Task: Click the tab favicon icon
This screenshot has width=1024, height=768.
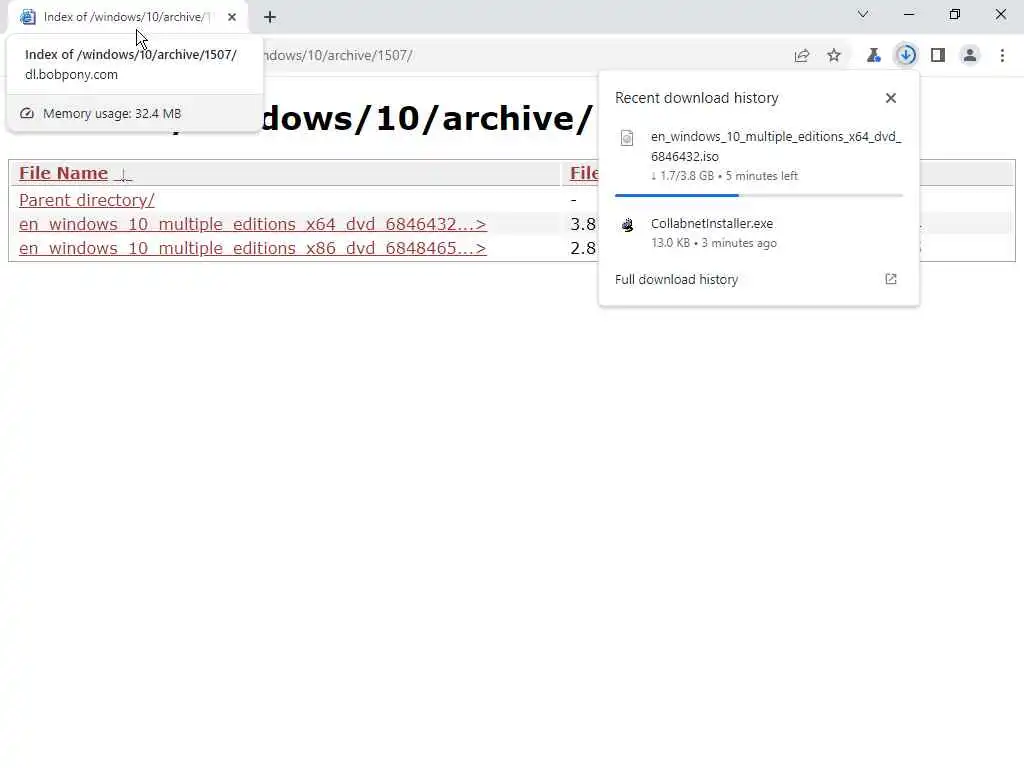Action: (27, 17)
